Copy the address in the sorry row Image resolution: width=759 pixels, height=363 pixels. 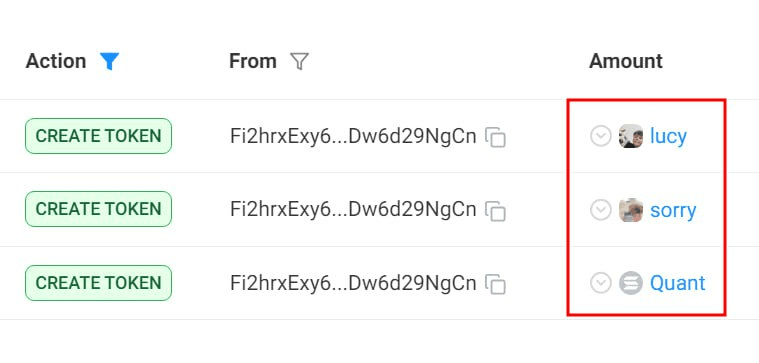coord(496,211)
